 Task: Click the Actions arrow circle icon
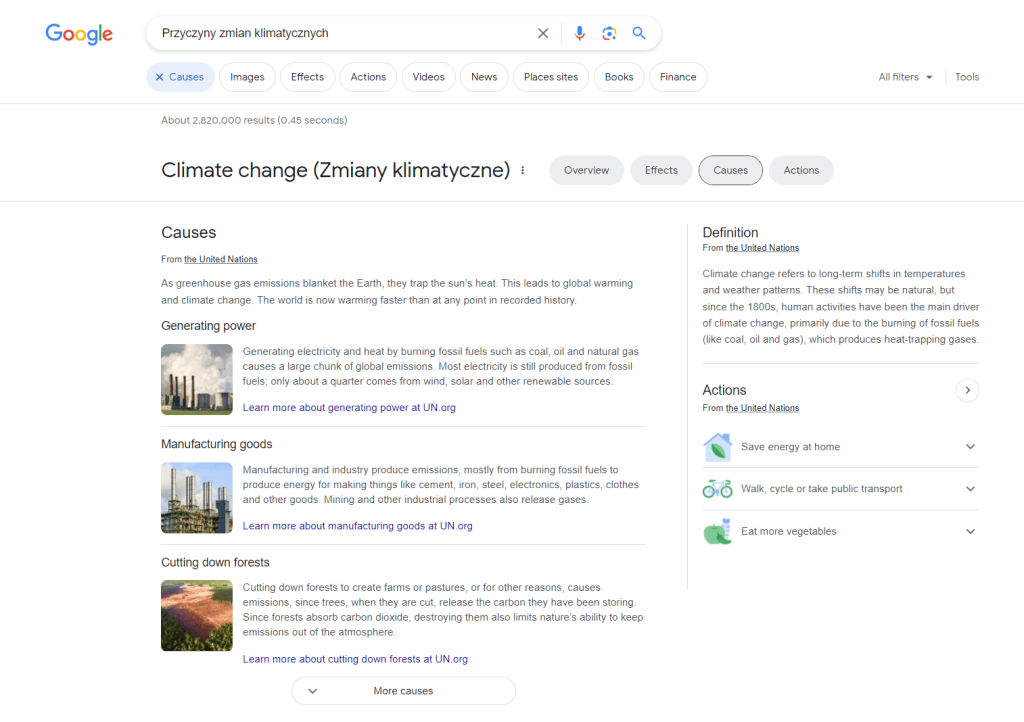(x=967, y=390)
